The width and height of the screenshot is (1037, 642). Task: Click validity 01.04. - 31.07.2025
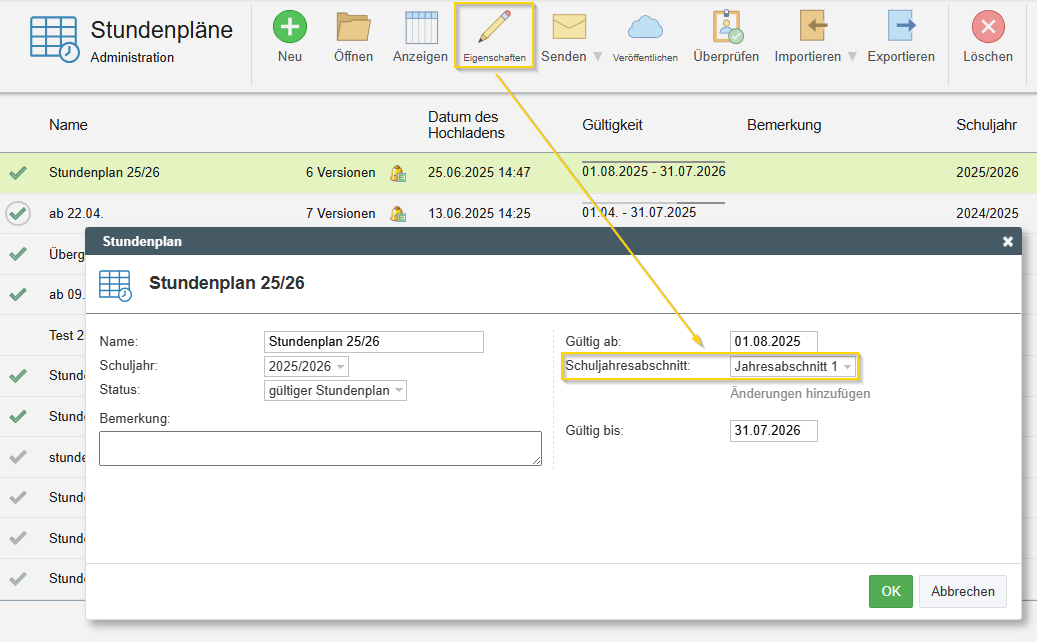tap(639, 212)
